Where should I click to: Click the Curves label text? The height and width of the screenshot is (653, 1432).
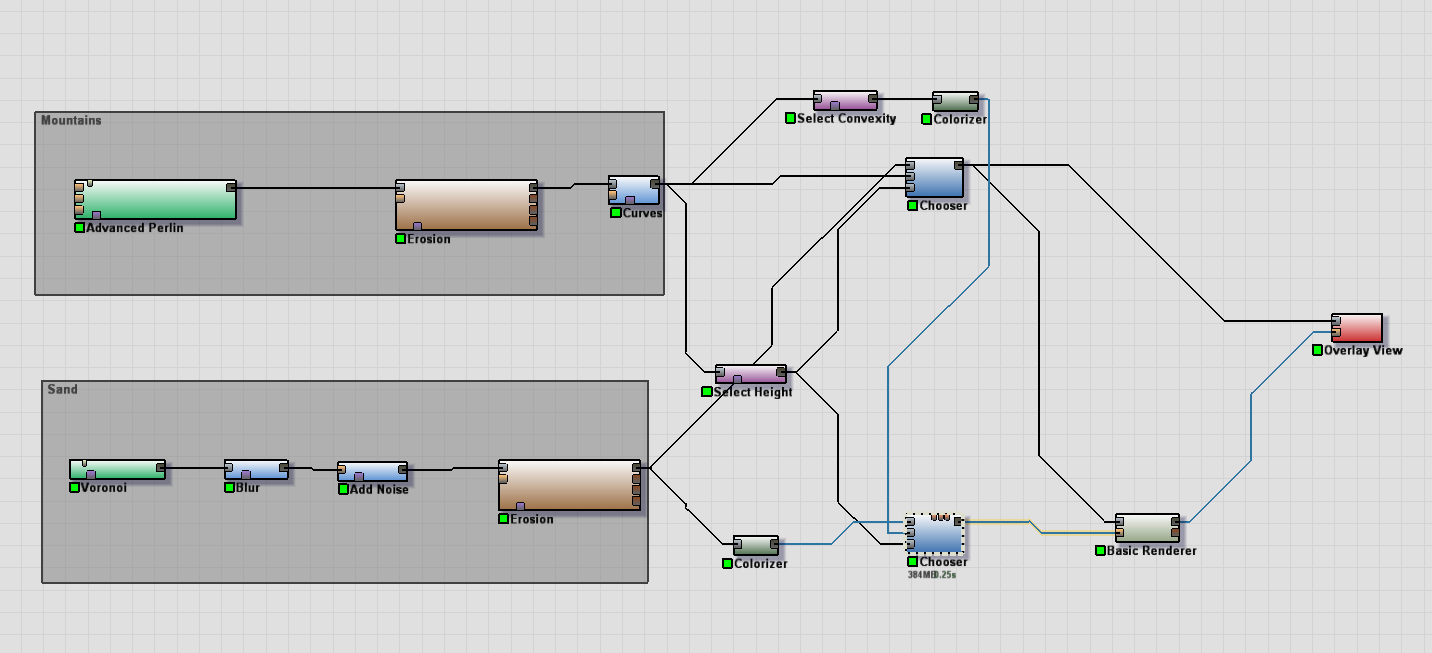tap(642, 213)
